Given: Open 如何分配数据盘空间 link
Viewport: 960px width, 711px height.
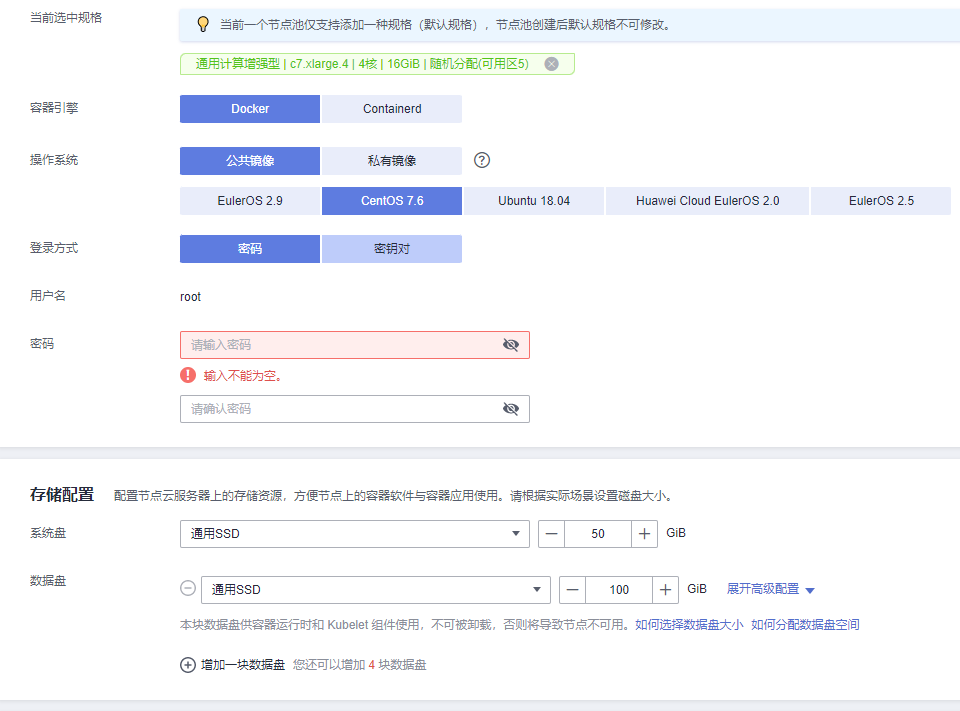Looking at the screenshot, I should coord(805,625).
